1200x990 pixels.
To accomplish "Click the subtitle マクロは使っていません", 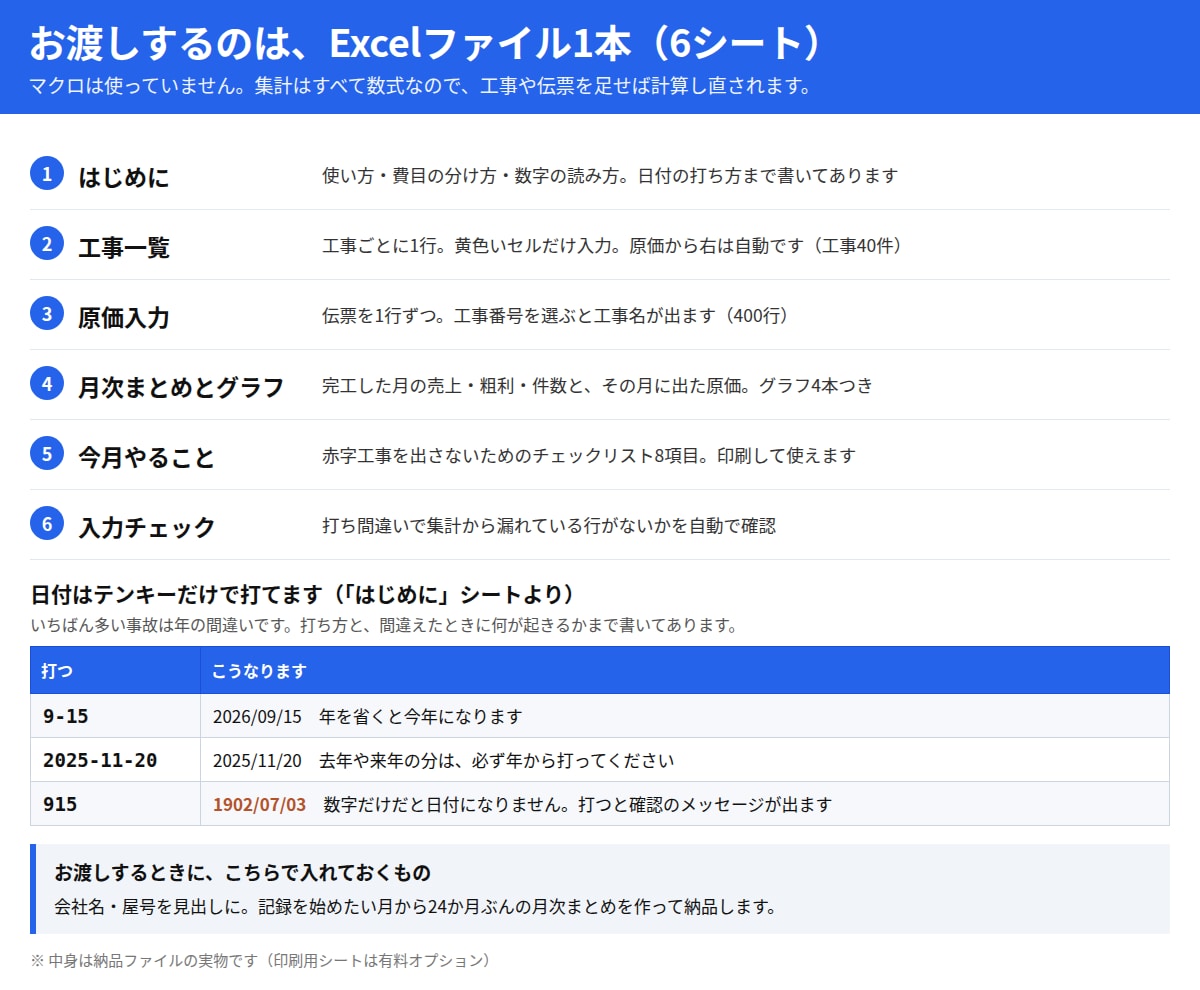I will click(x=420, y=86).
